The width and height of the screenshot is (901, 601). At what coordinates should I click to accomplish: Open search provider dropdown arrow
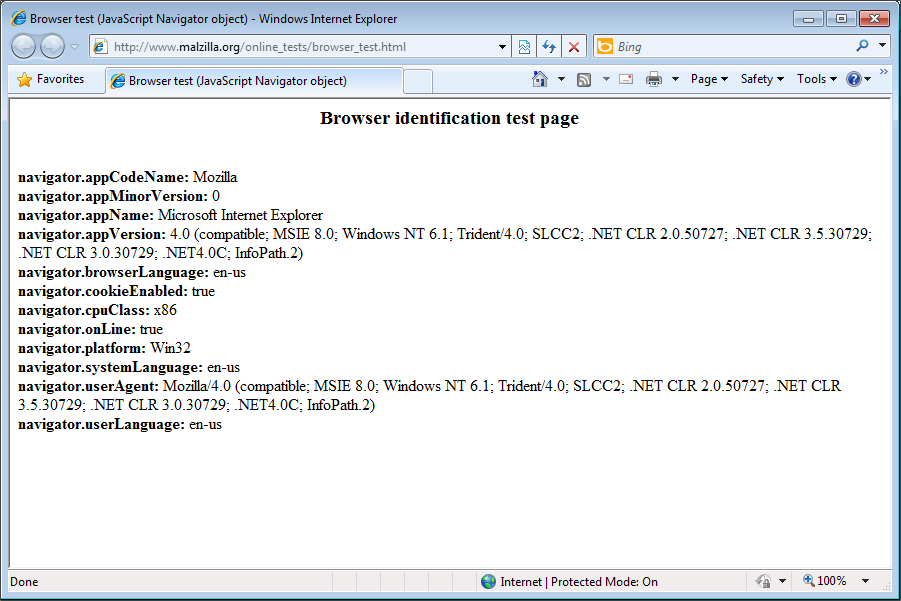coord(883,45)
